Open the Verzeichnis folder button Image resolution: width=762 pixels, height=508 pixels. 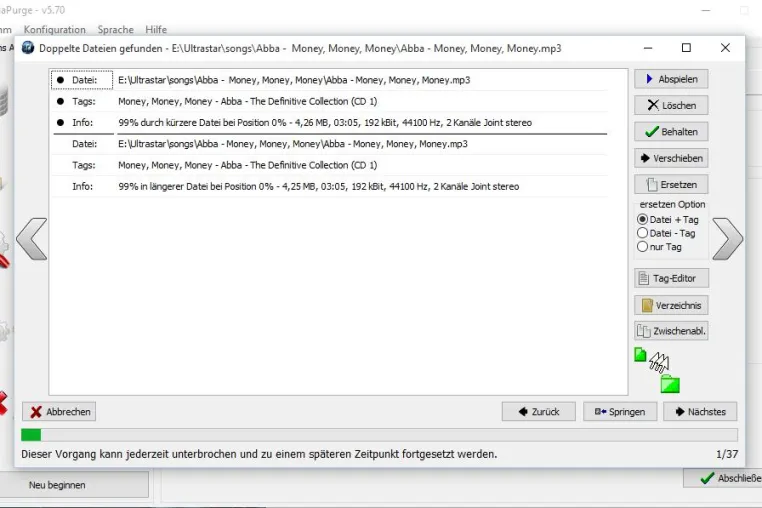[x=671, y=305]
